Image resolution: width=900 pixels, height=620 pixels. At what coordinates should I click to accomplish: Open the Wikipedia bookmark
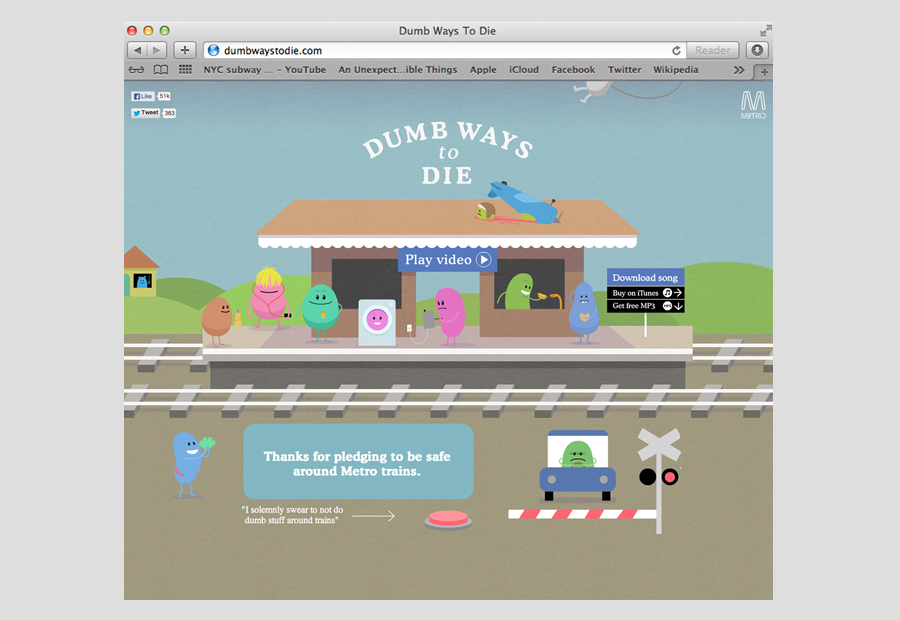click(x=676, y=69)
